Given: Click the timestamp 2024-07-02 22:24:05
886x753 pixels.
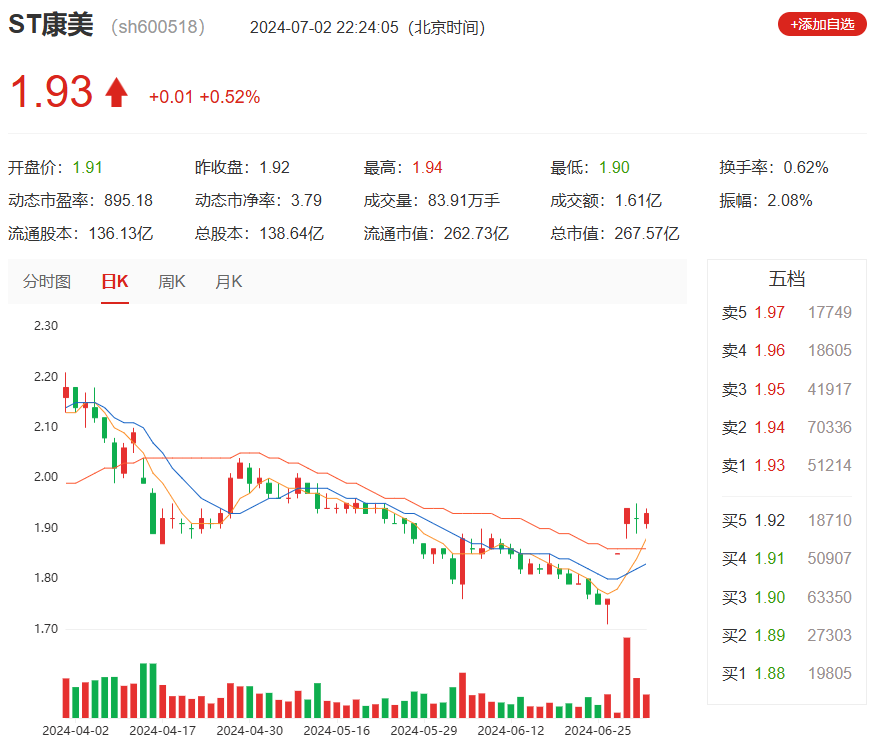Looking at the screenshot, I should tap(324, 27).
